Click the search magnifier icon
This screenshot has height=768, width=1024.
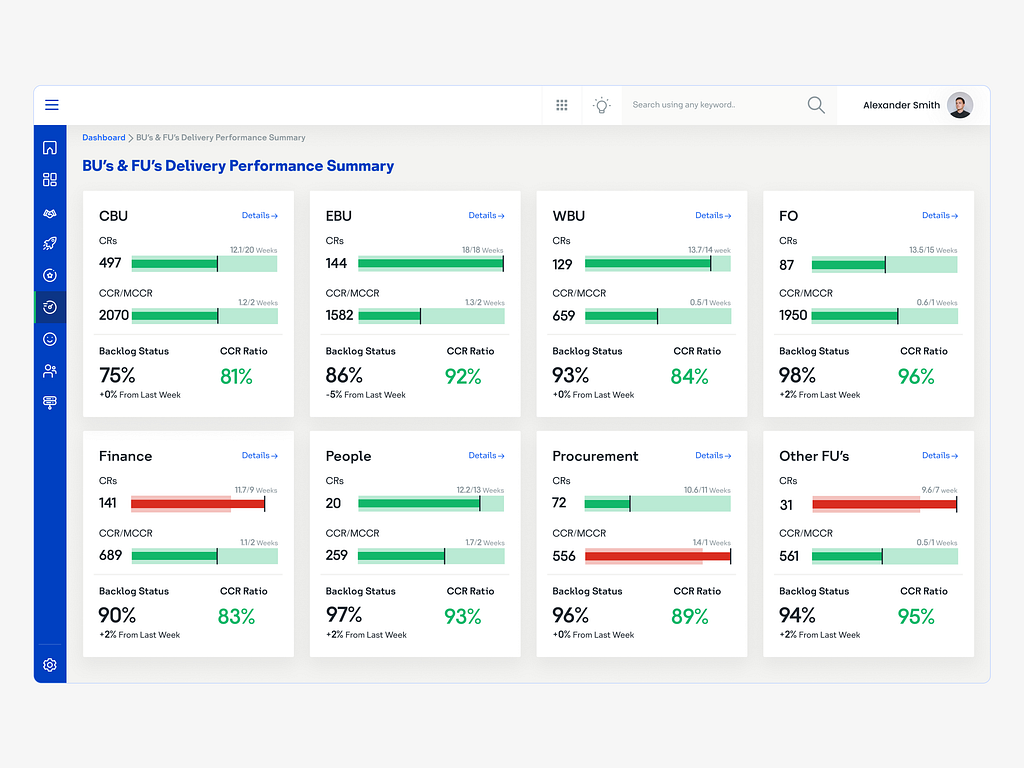(x=815, y=104)
